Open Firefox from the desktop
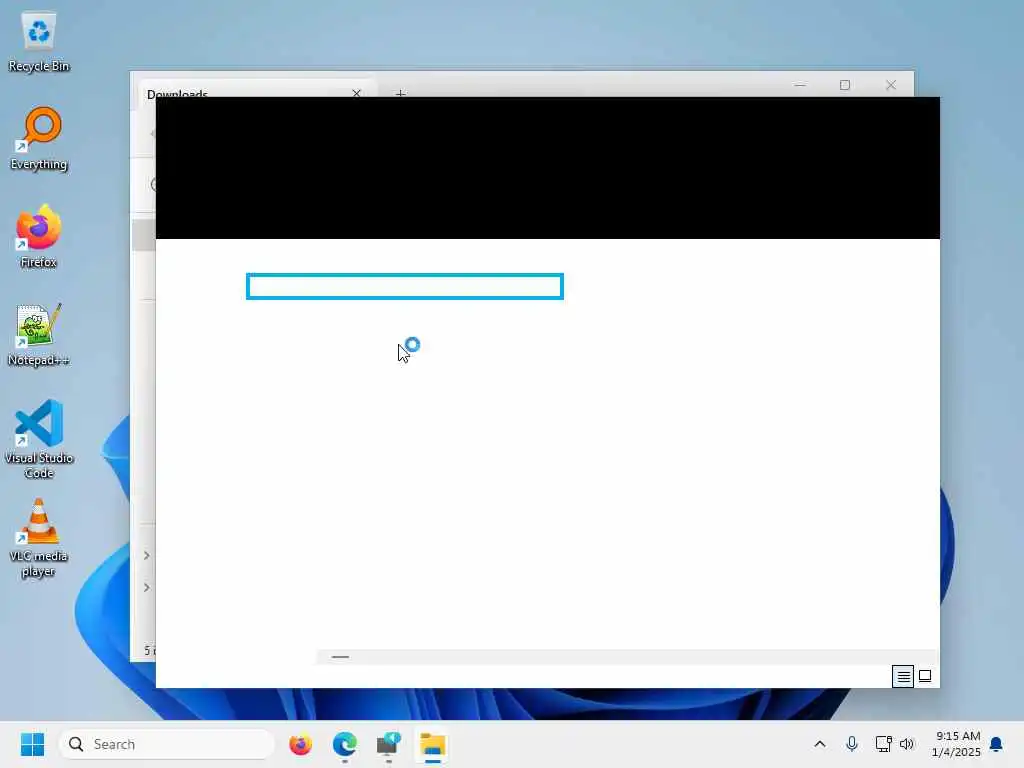This screenshot has height=768, width=1024. (39, 236)
